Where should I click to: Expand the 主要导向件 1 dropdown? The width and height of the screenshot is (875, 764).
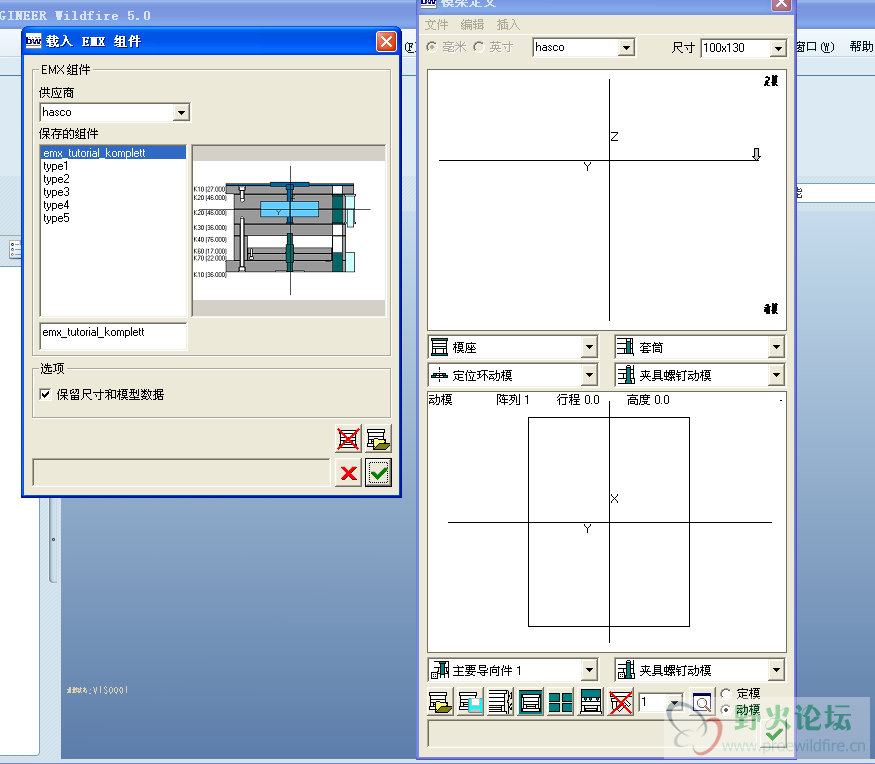tap(589, 670)
